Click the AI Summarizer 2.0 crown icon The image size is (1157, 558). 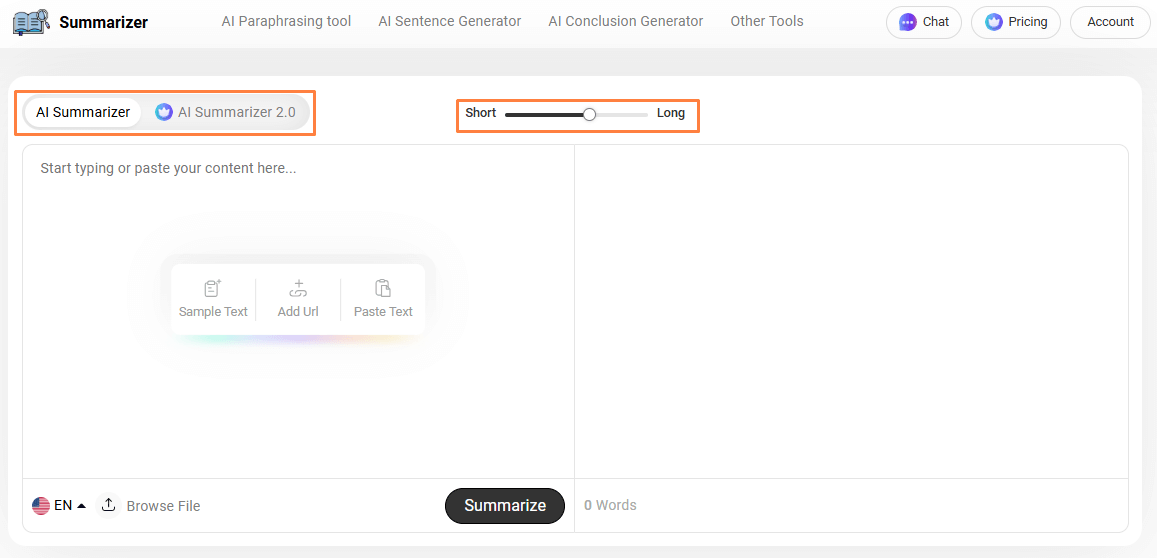pyautogui.click(x=164, y=112)
